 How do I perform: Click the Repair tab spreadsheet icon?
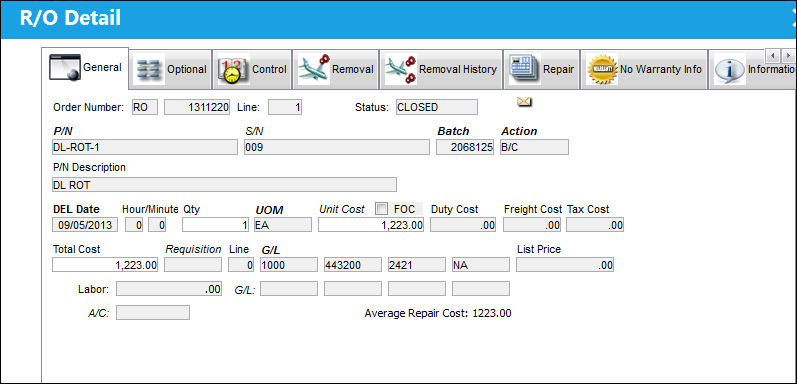pos(524,69)
